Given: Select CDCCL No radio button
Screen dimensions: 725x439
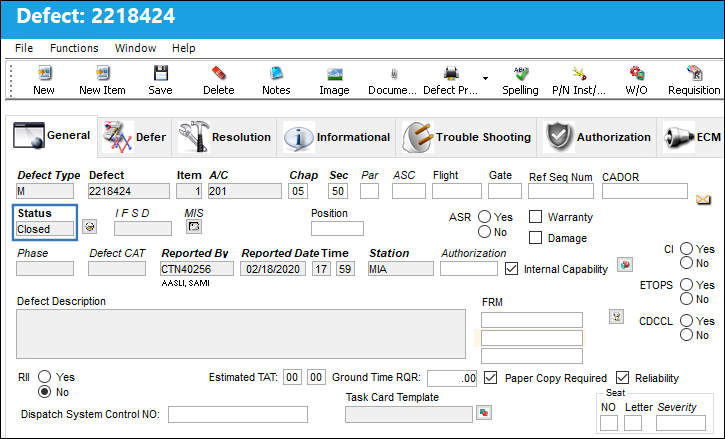Looking at the screenshot, I should [x=686, y=334].
